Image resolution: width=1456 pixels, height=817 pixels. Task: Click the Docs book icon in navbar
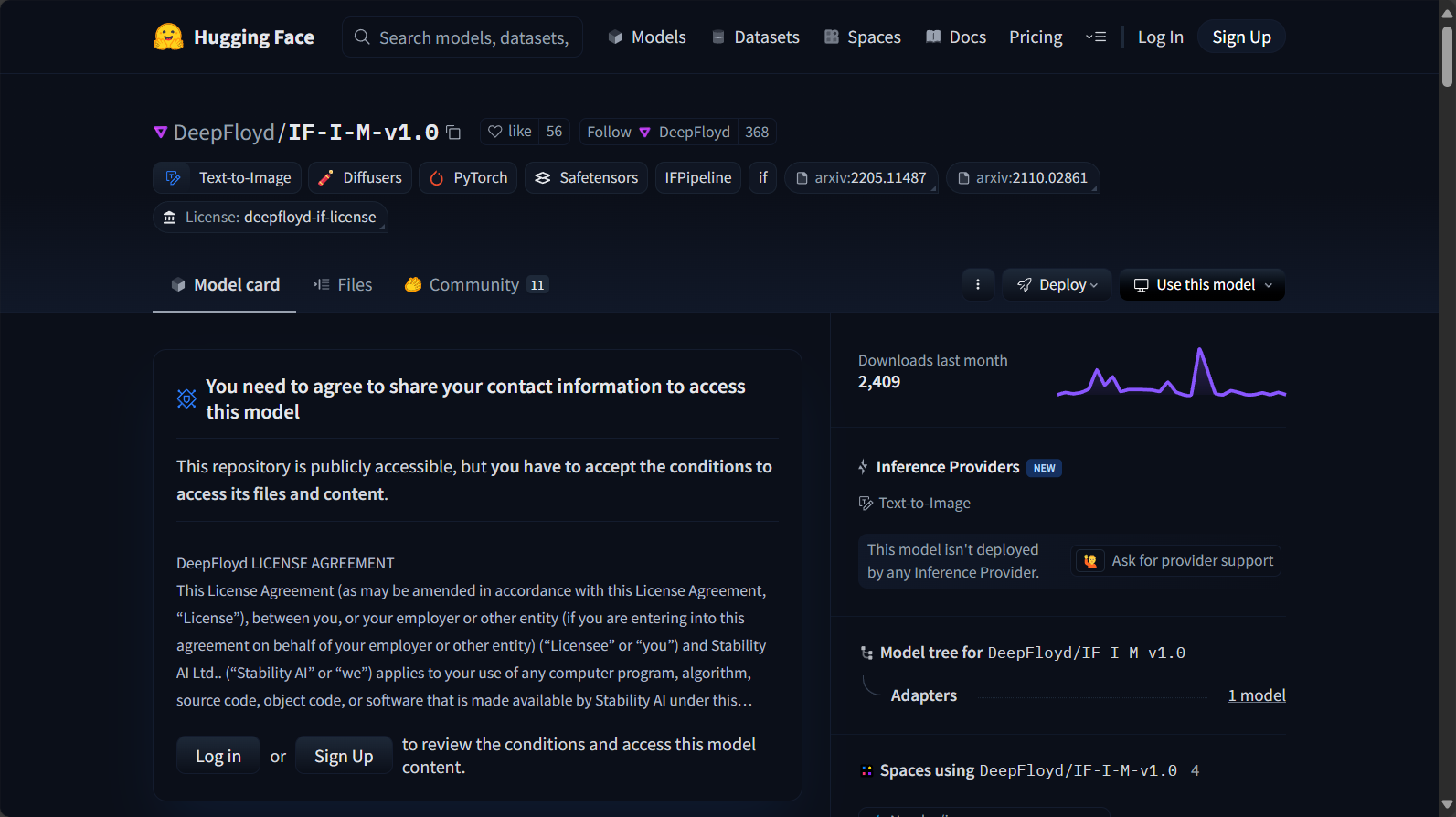tap(933, 37)
